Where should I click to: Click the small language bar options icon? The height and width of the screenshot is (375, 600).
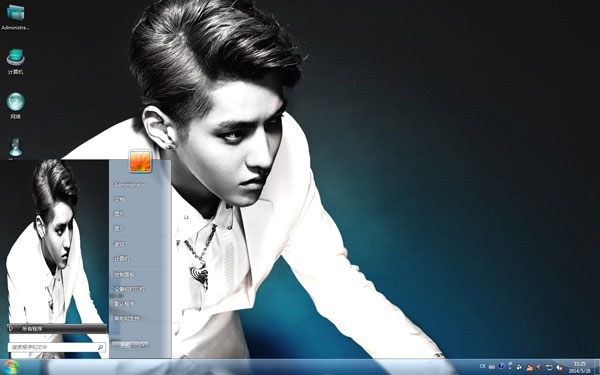[510, 366]
